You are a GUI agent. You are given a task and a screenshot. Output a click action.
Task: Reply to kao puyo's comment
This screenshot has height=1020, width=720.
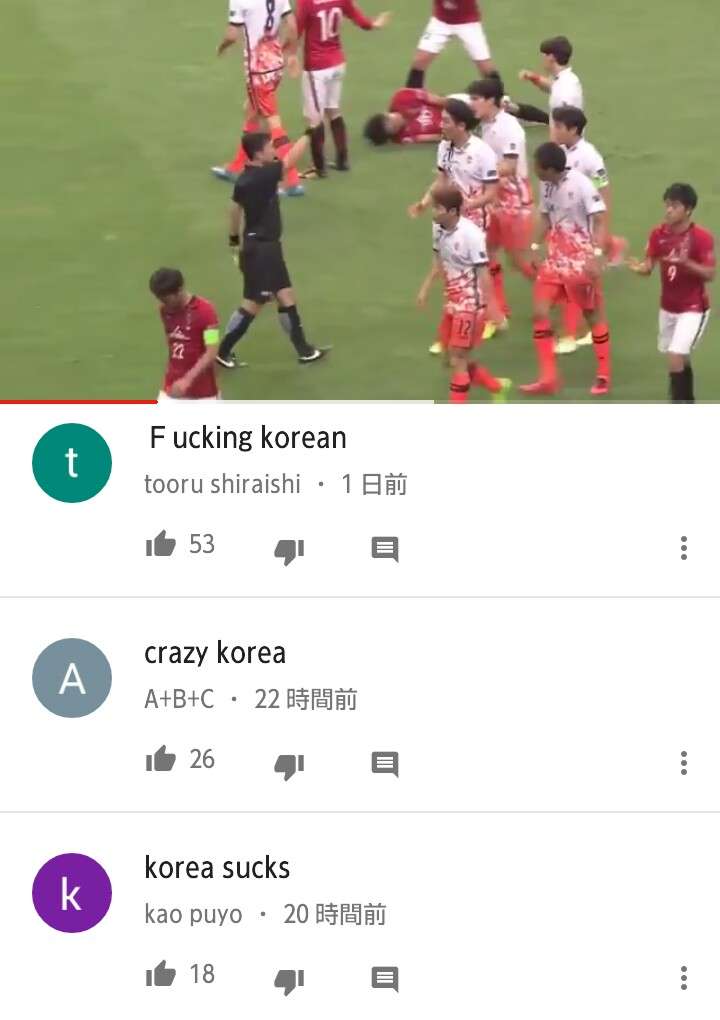(x=385, y=978)
